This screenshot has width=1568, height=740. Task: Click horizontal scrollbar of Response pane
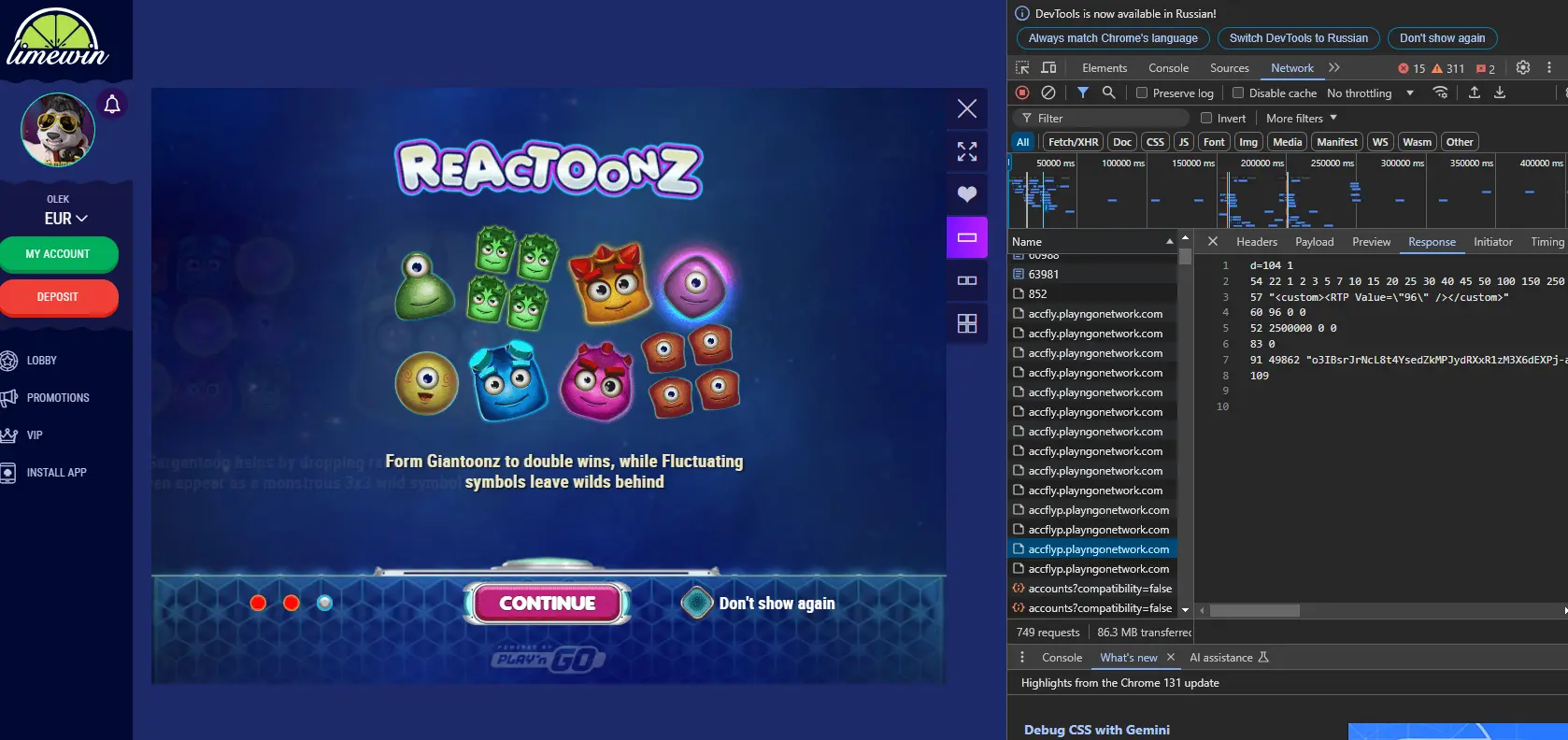coord(1254,611)
